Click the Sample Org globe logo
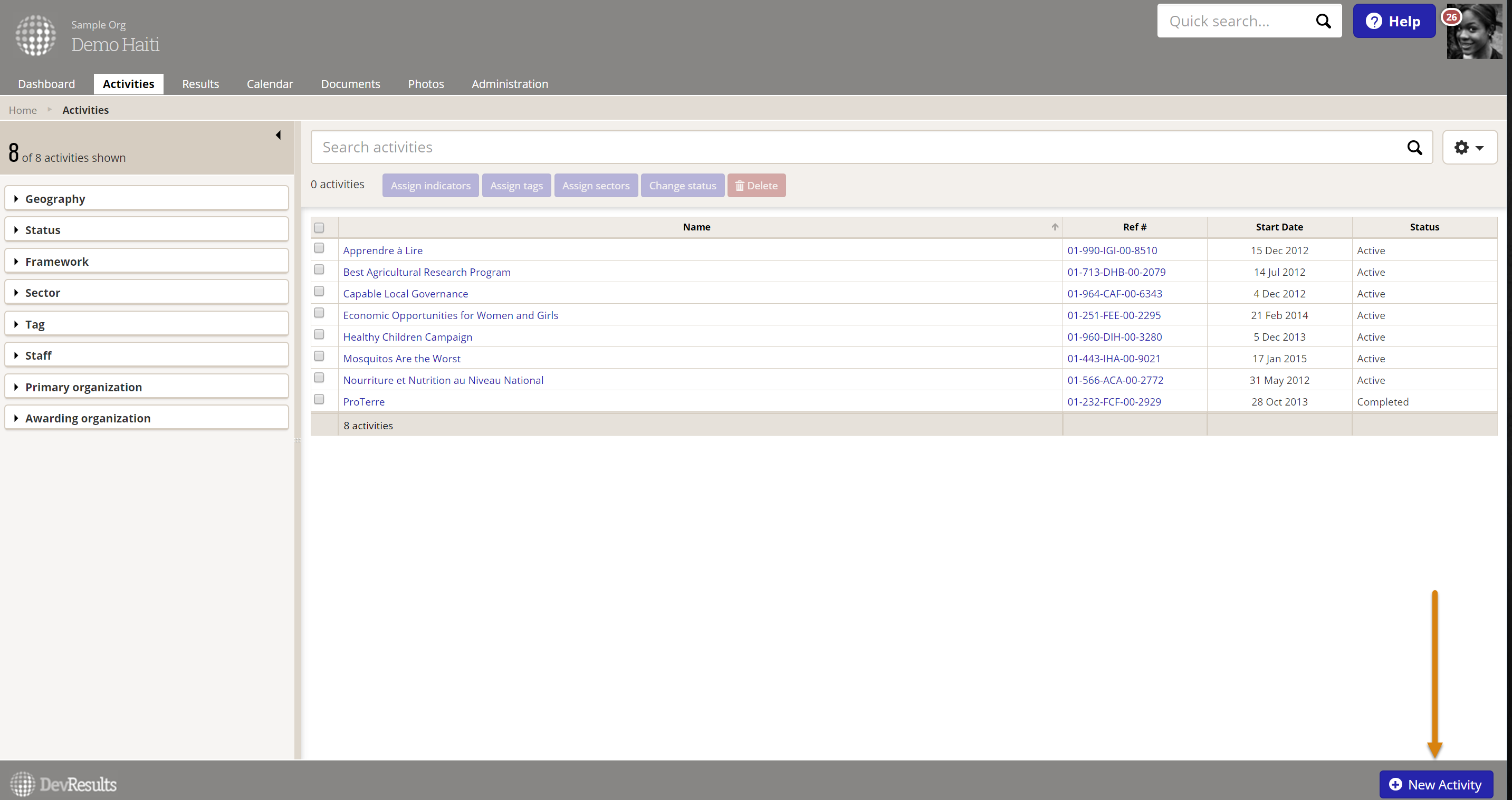The width and height of the screenshot is (1512, 800). point(35,36)
